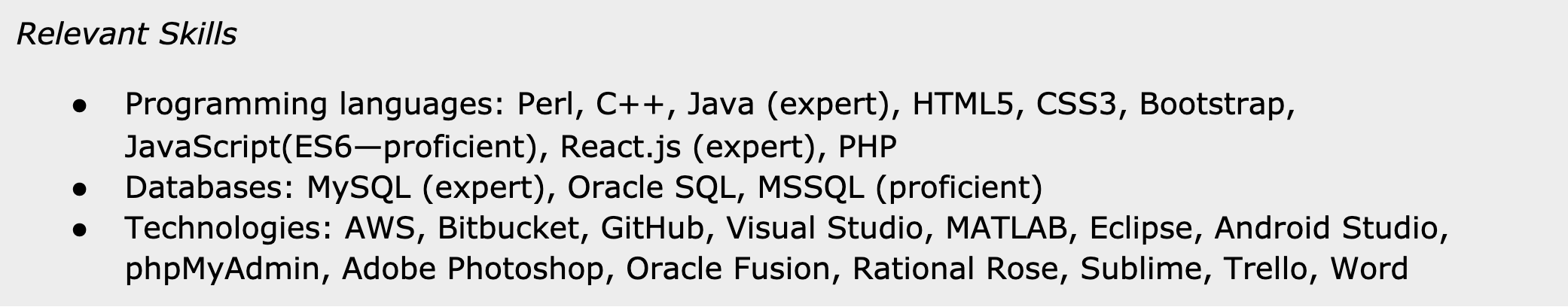Click on Java (expert) text

coord(789,105)
